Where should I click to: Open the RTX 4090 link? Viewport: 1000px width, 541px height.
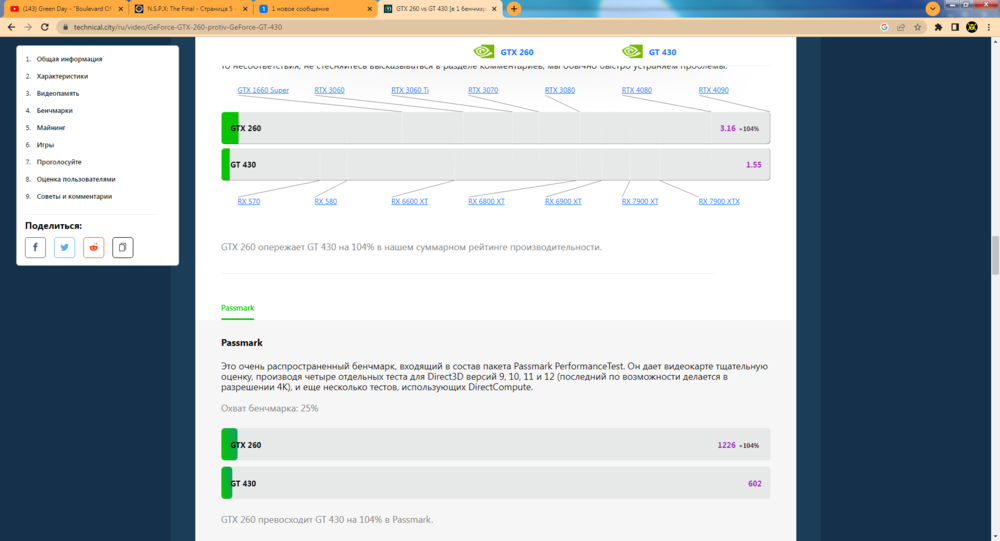713,90
